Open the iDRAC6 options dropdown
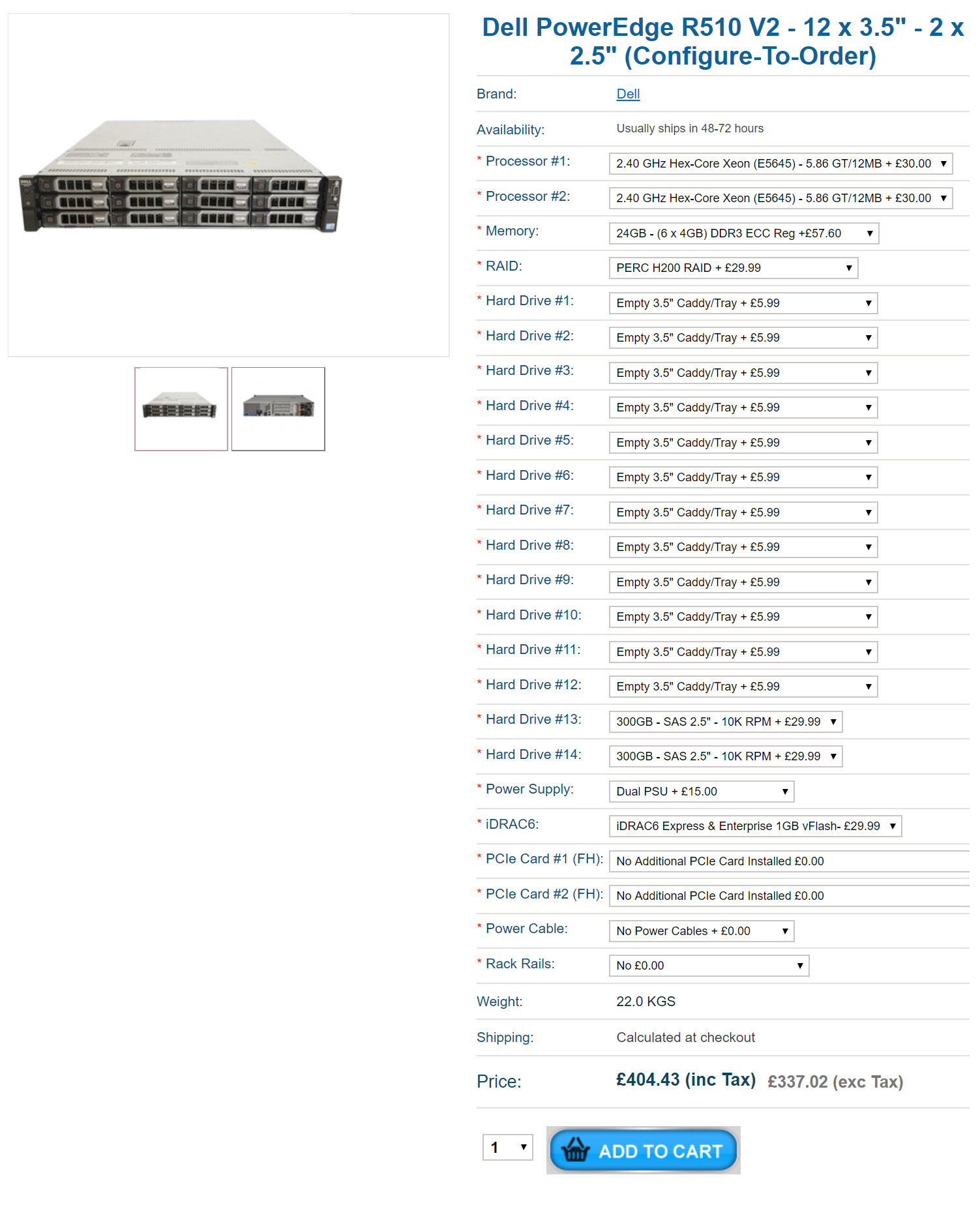This screenshot has width=980, height=1220. 755,826
